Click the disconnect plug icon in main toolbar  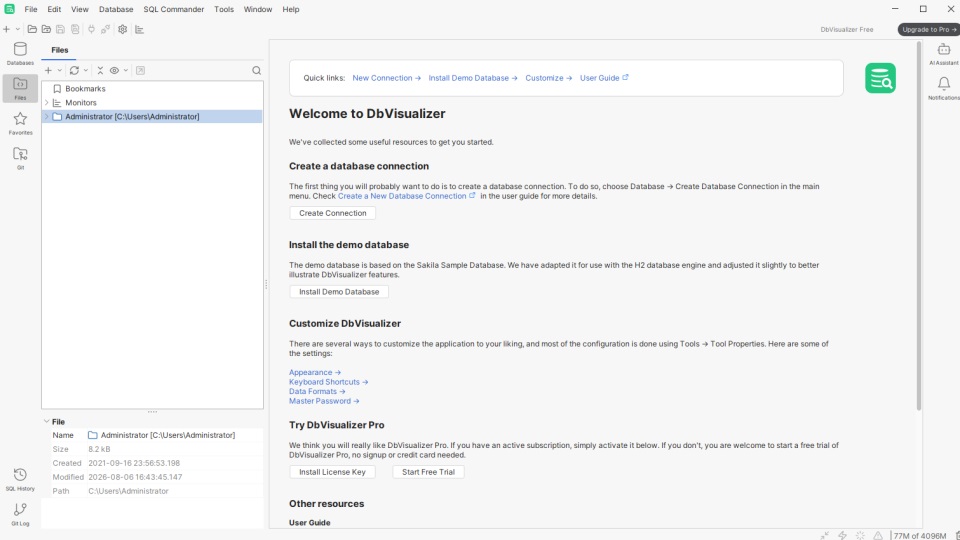coord(105,29)
